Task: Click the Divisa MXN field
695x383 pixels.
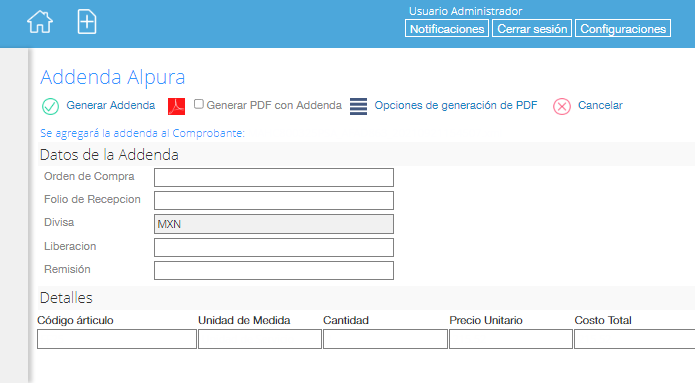Action: tap(274, 224)
